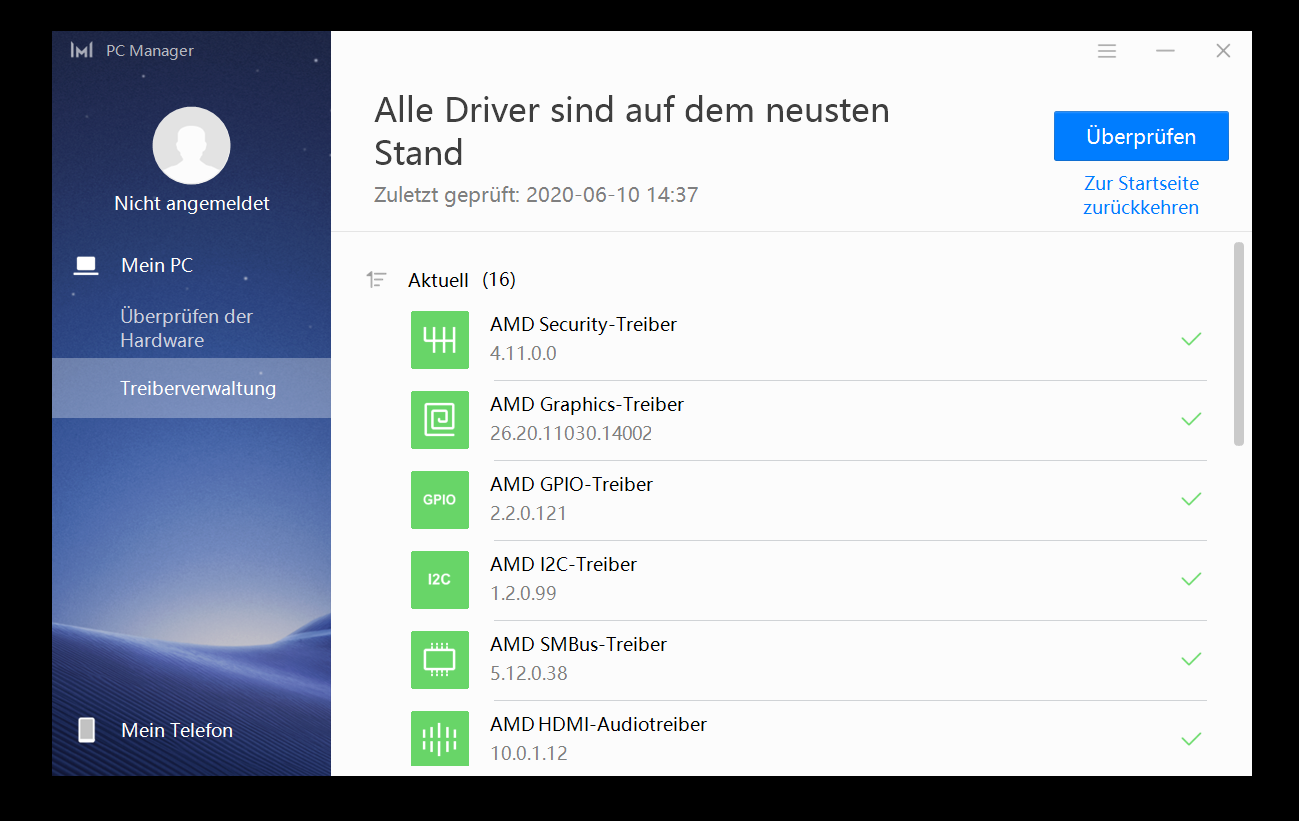Select Treiberverwaltung in sidebar
The width and height of the screenshot is (1299, 821).
tap(191, 388)
